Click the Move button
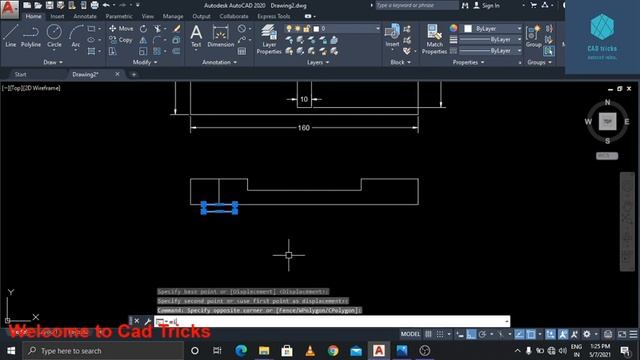Image resolution: width=640 pixels, height=360 pixels. (121, 29)
